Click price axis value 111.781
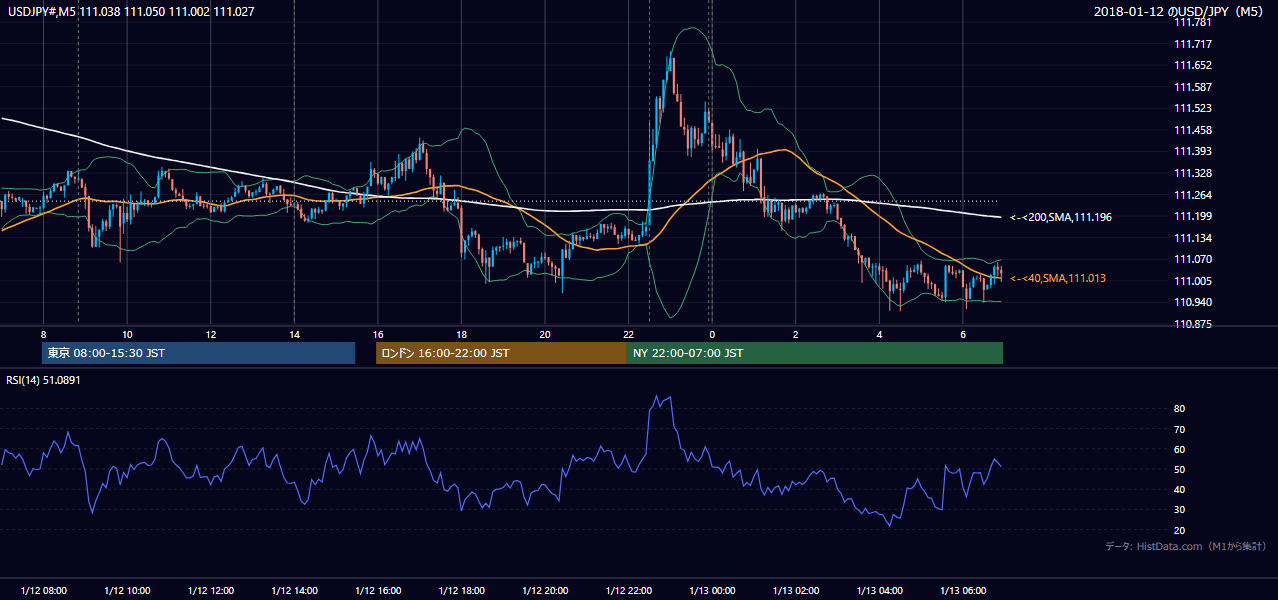 click(1192, 22)
